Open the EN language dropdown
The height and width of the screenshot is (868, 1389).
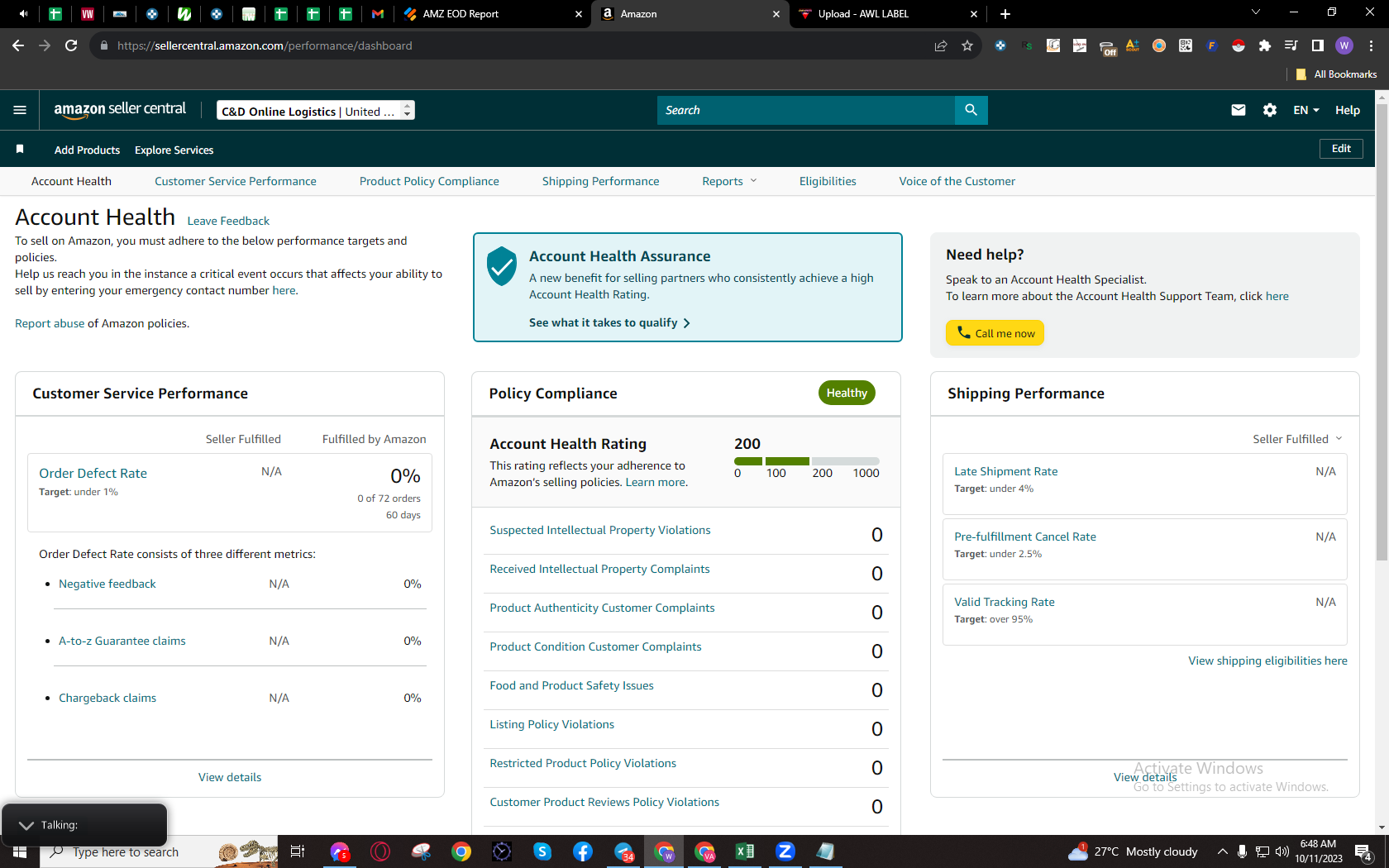pyautogui.click(x=1306, y=110)
